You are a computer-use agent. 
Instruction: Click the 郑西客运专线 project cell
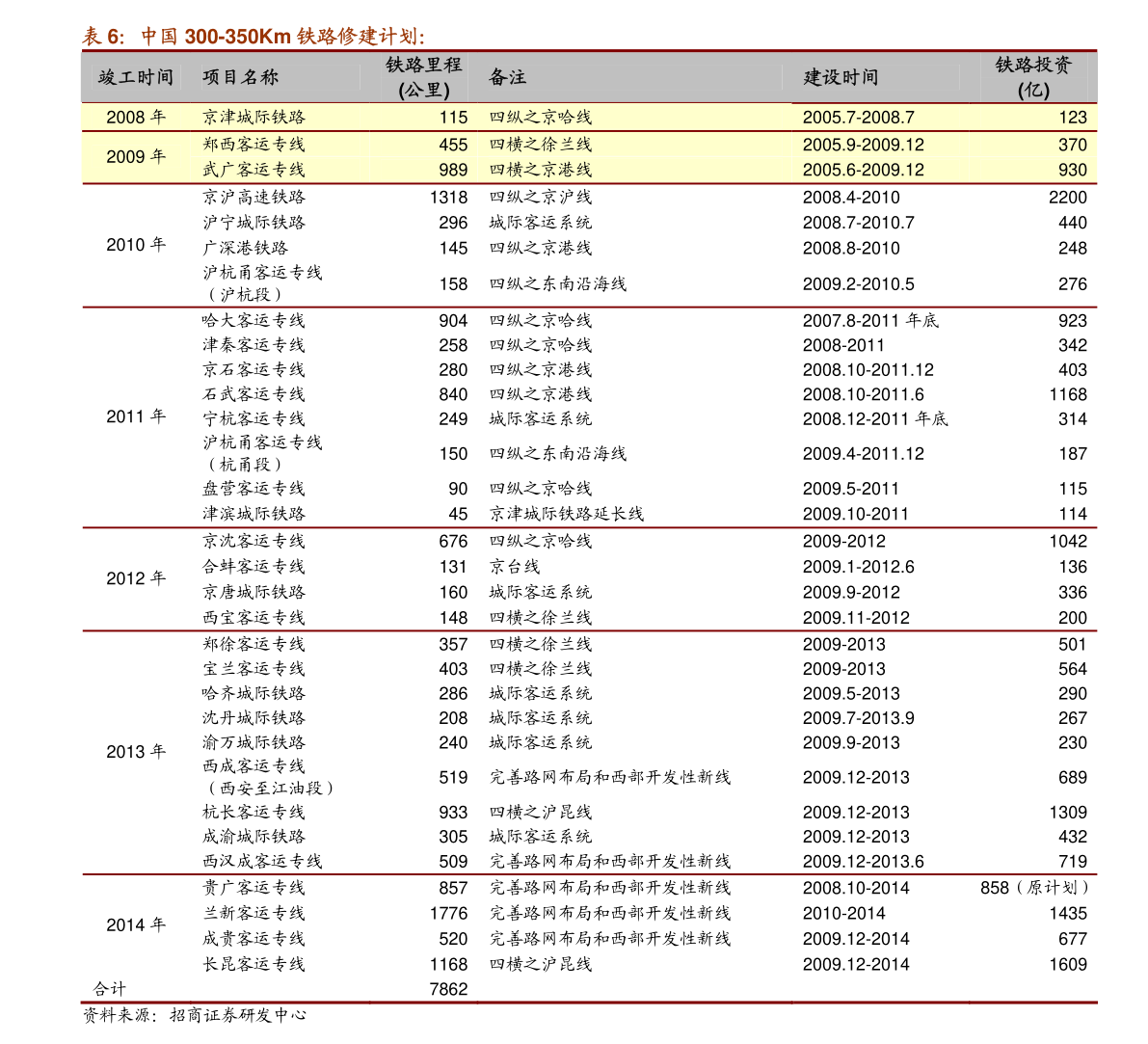click(254, 145)
